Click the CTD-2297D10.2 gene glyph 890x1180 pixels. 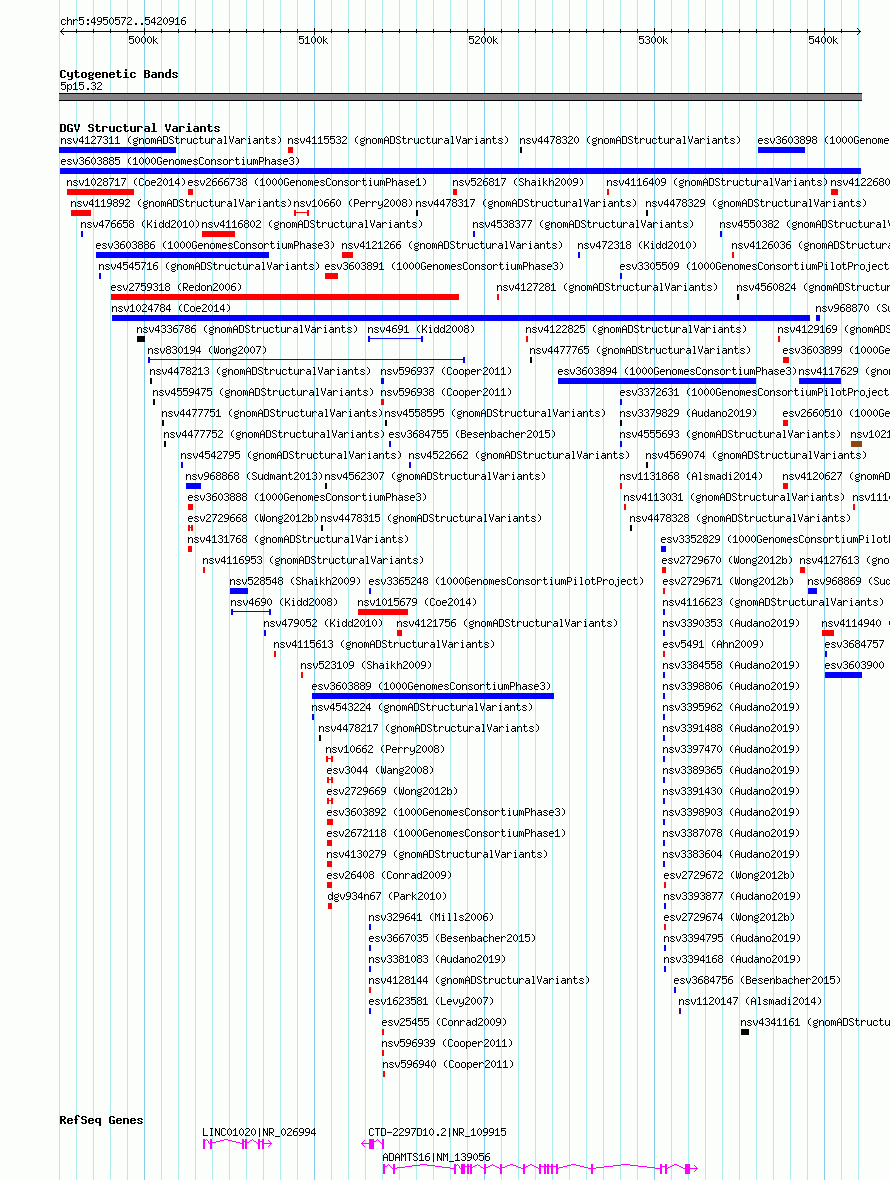click(372, 1144)
